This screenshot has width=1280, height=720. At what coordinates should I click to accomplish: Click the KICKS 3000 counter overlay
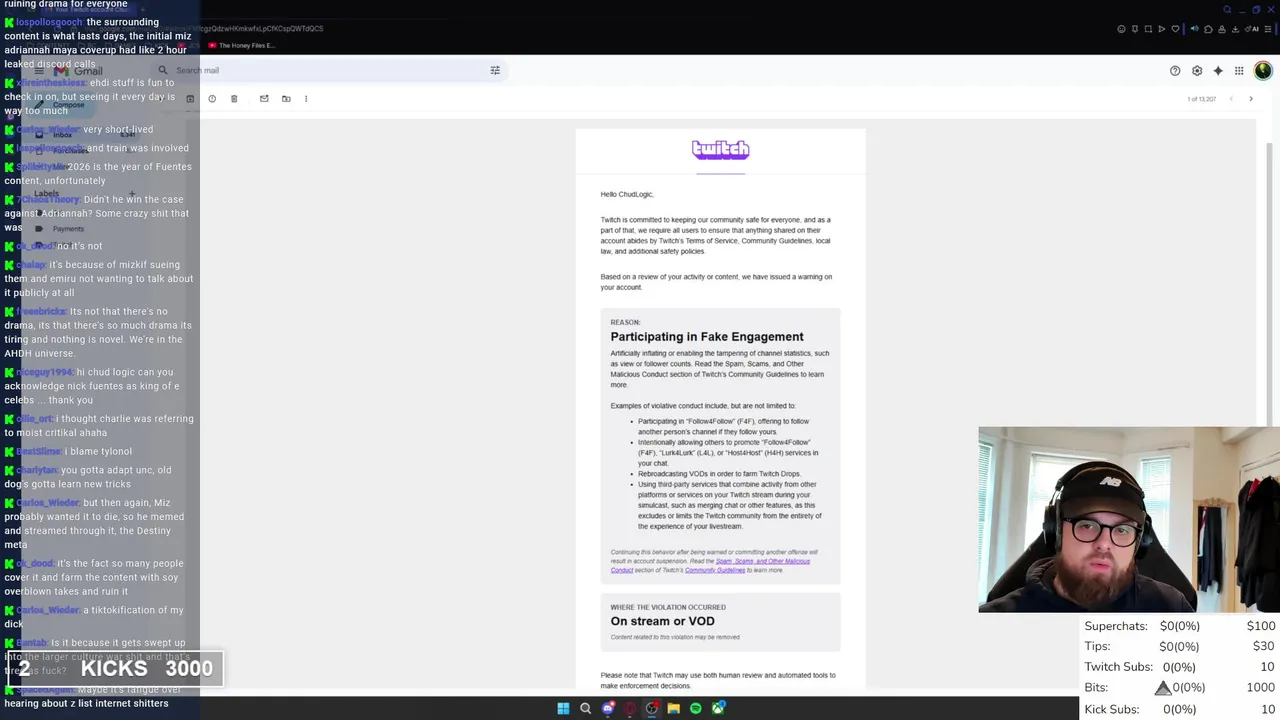click(x=116, y=668)
